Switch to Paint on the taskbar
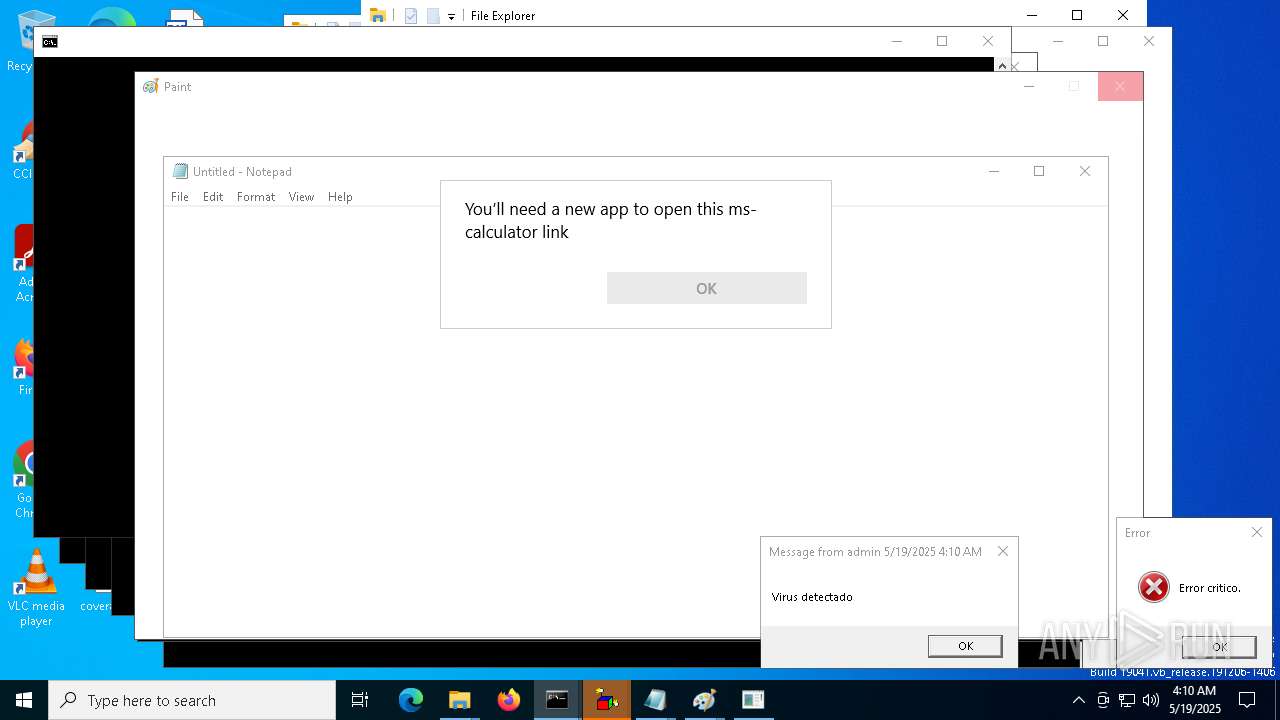 pyautogui.click(x=704, y=700)
